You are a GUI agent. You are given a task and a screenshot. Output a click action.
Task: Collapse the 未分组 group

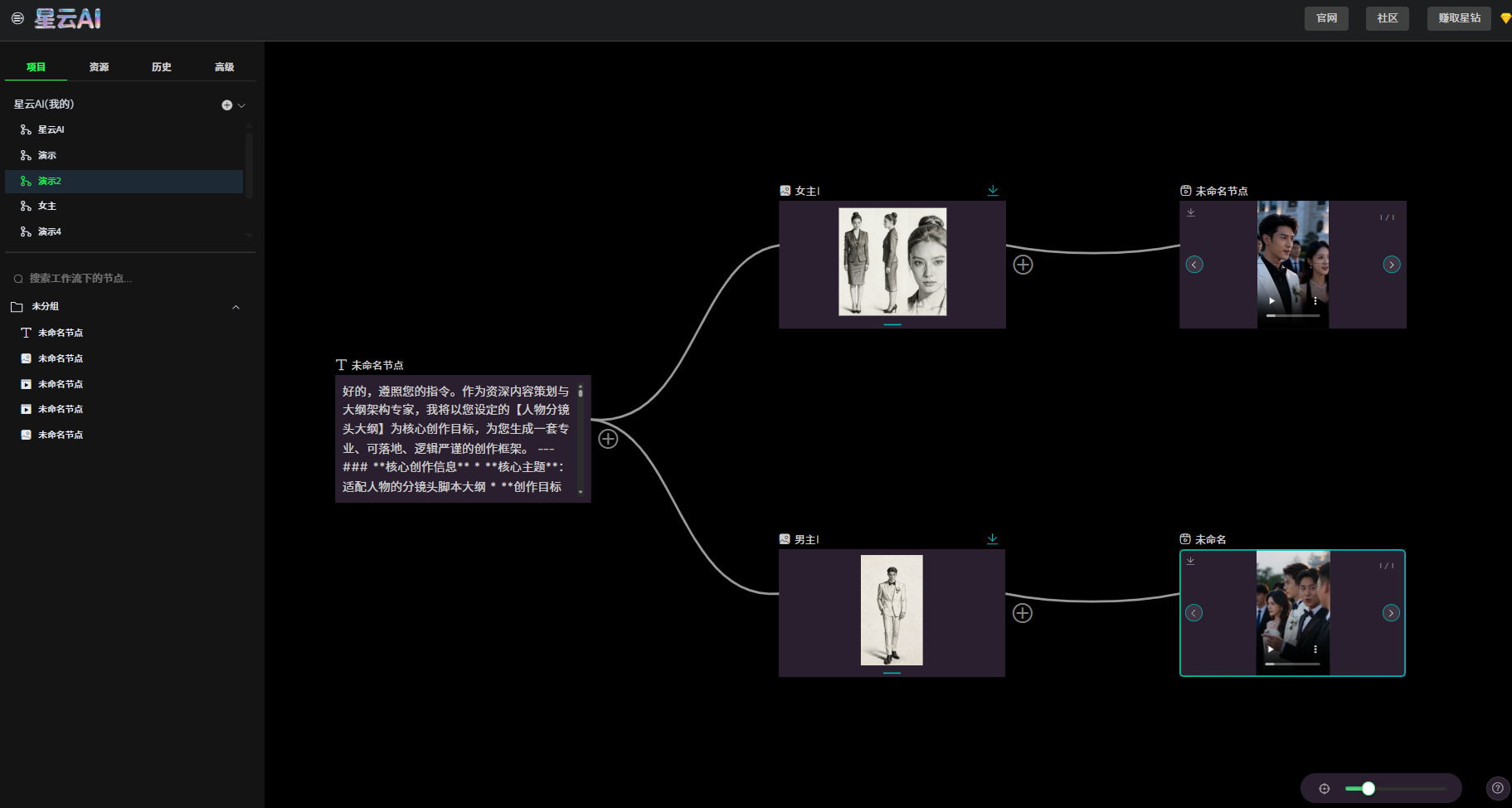[x=236, y=307]
